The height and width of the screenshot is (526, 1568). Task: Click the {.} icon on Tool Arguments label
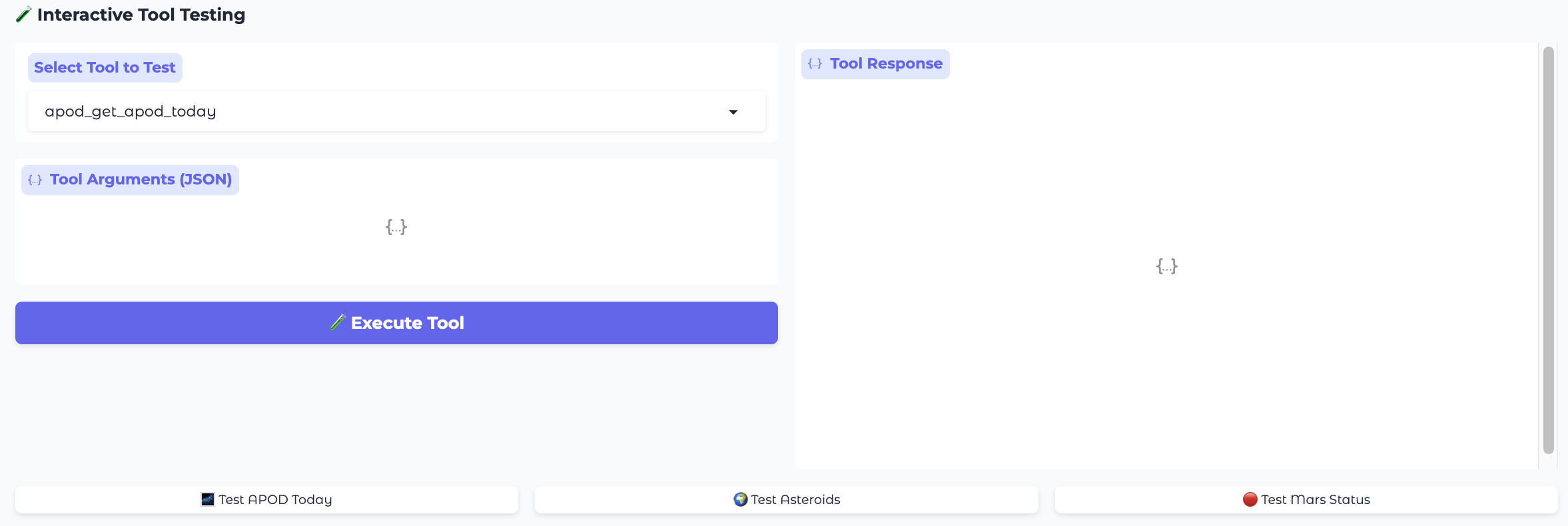35,179
